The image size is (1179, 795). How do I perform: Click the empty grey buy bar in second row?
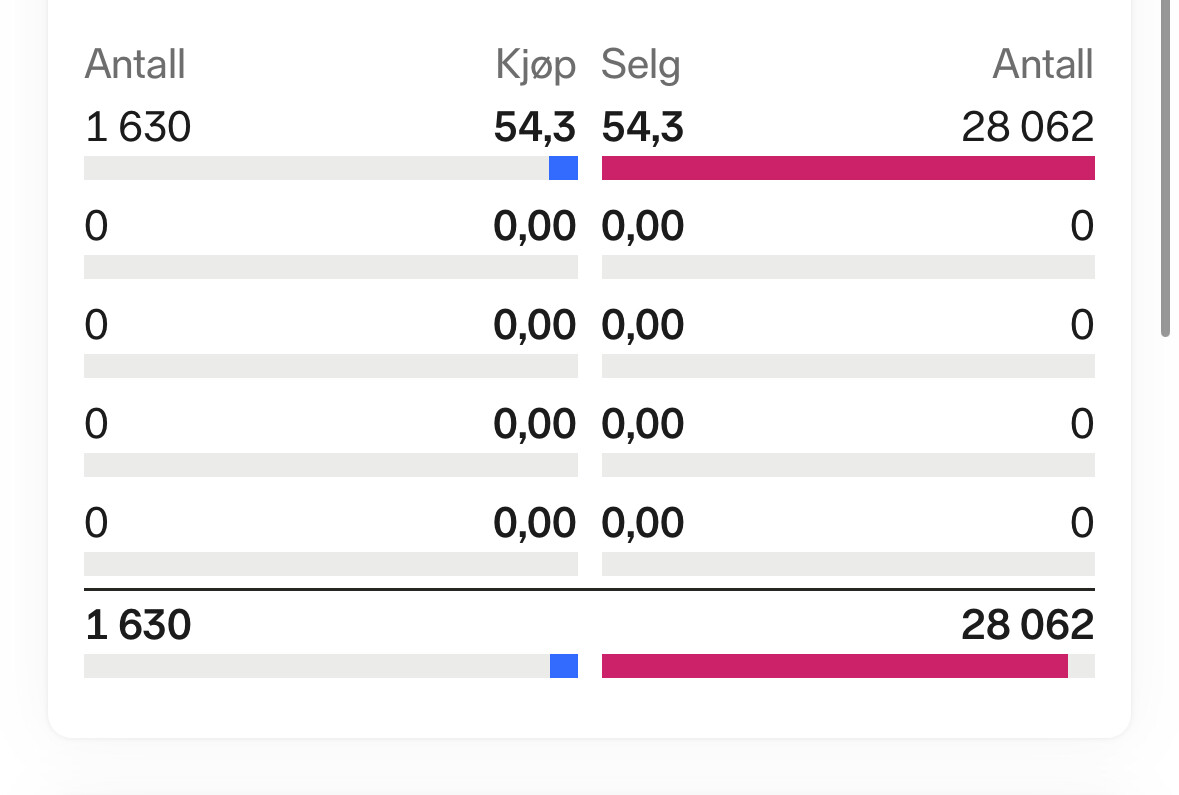pyautogui.click(x=331, y=267)
